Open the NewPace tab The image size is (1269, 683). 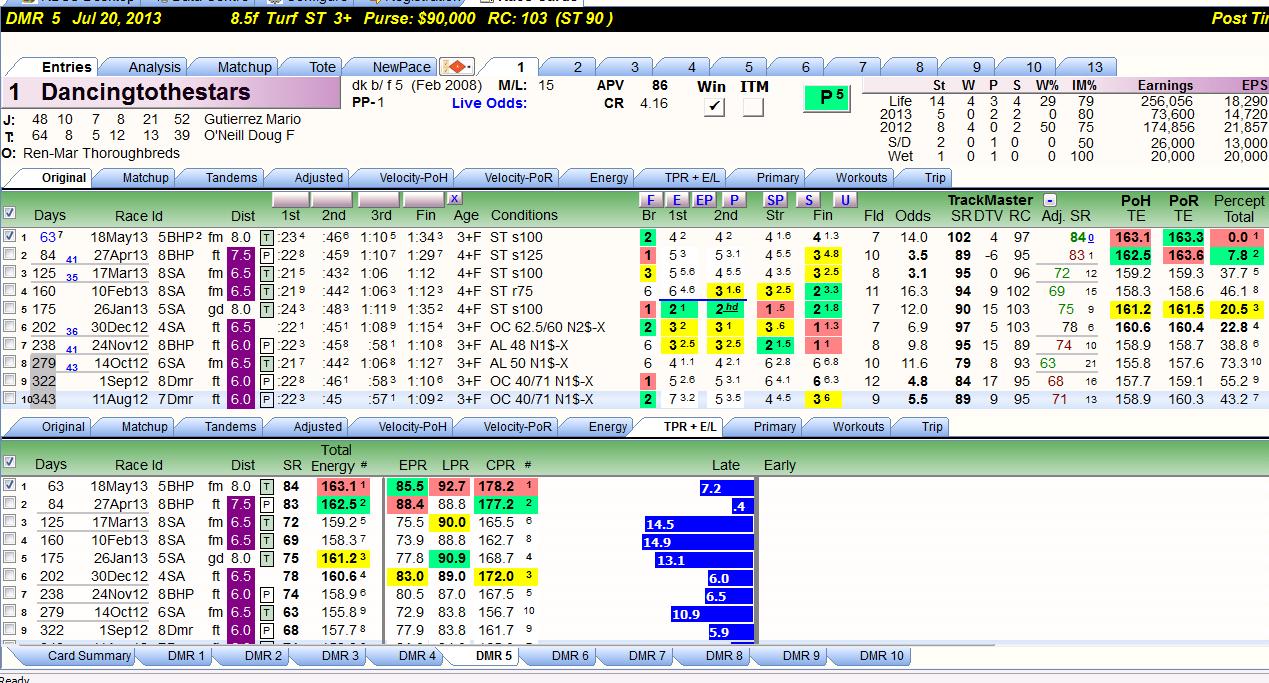[401, 67]
